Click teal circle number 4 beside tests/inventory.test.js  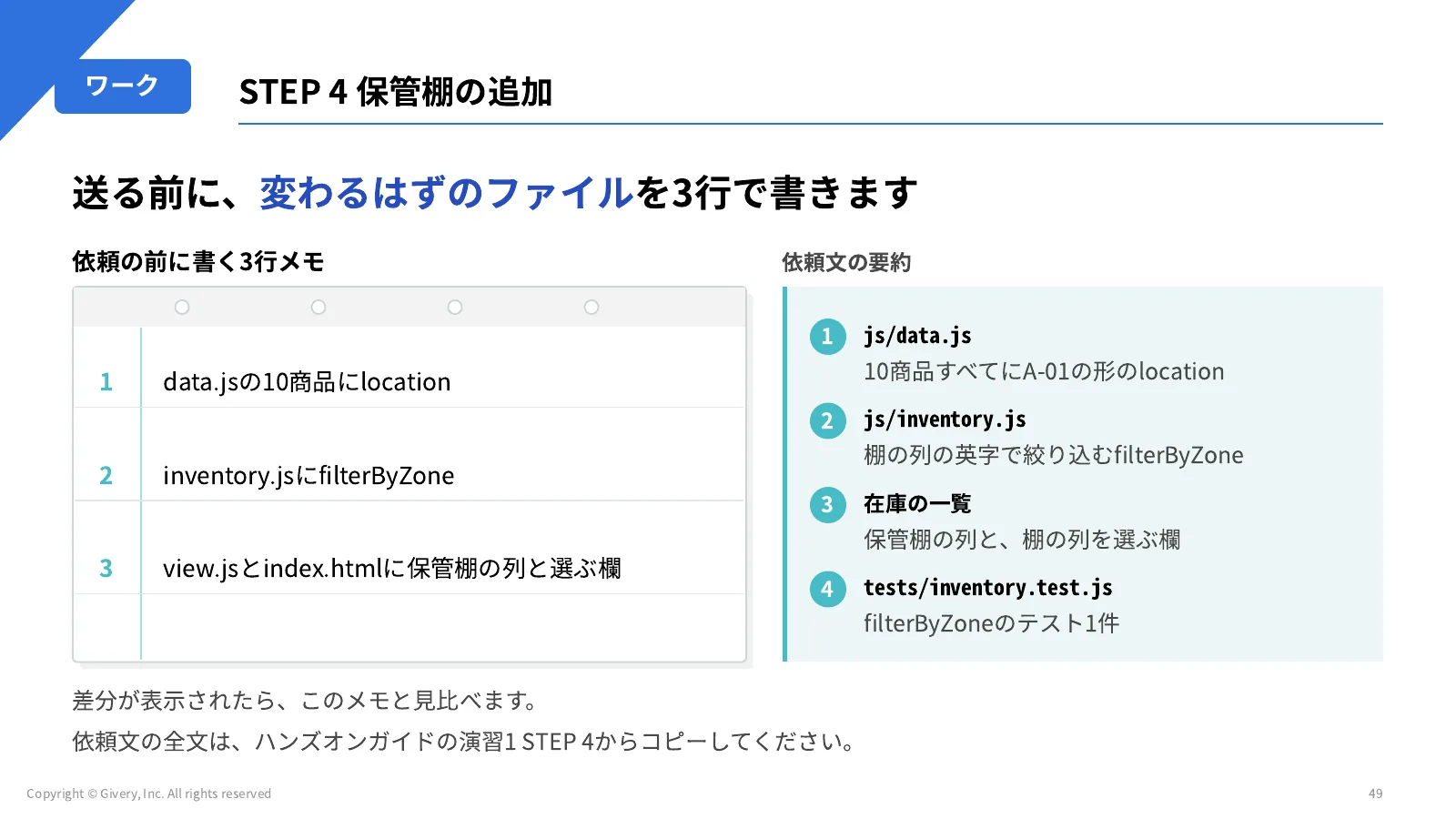pyautogui.click(x=827, y=589)
